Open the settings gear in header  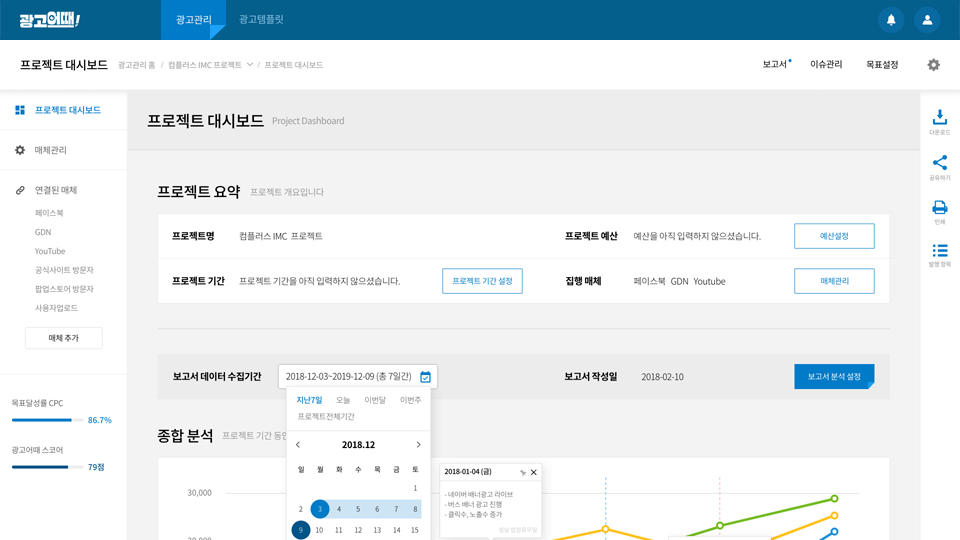933,64
